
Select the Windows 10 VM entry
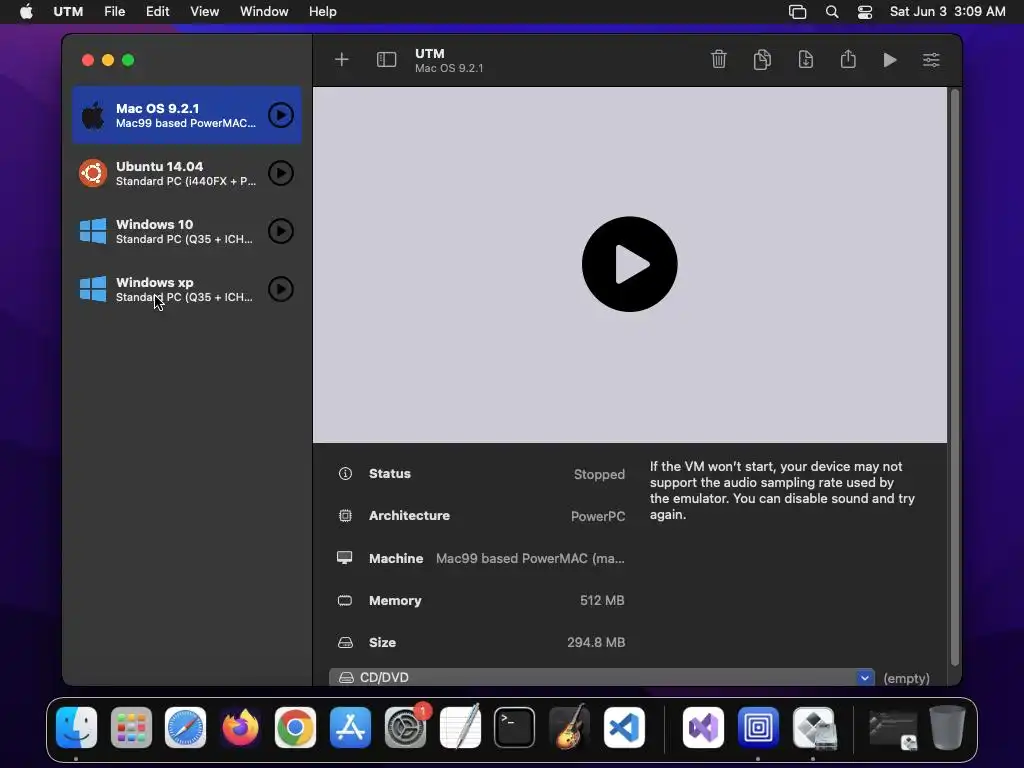tap(187, 231)
